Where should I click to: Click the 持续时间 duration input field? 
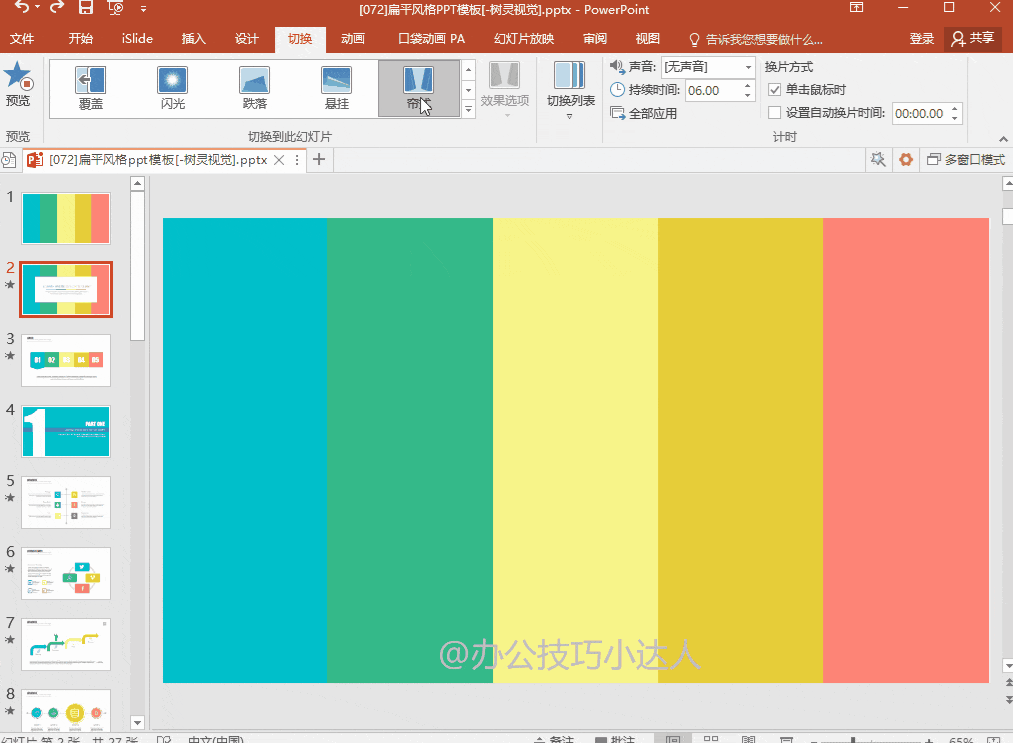(x=711, y=90)
